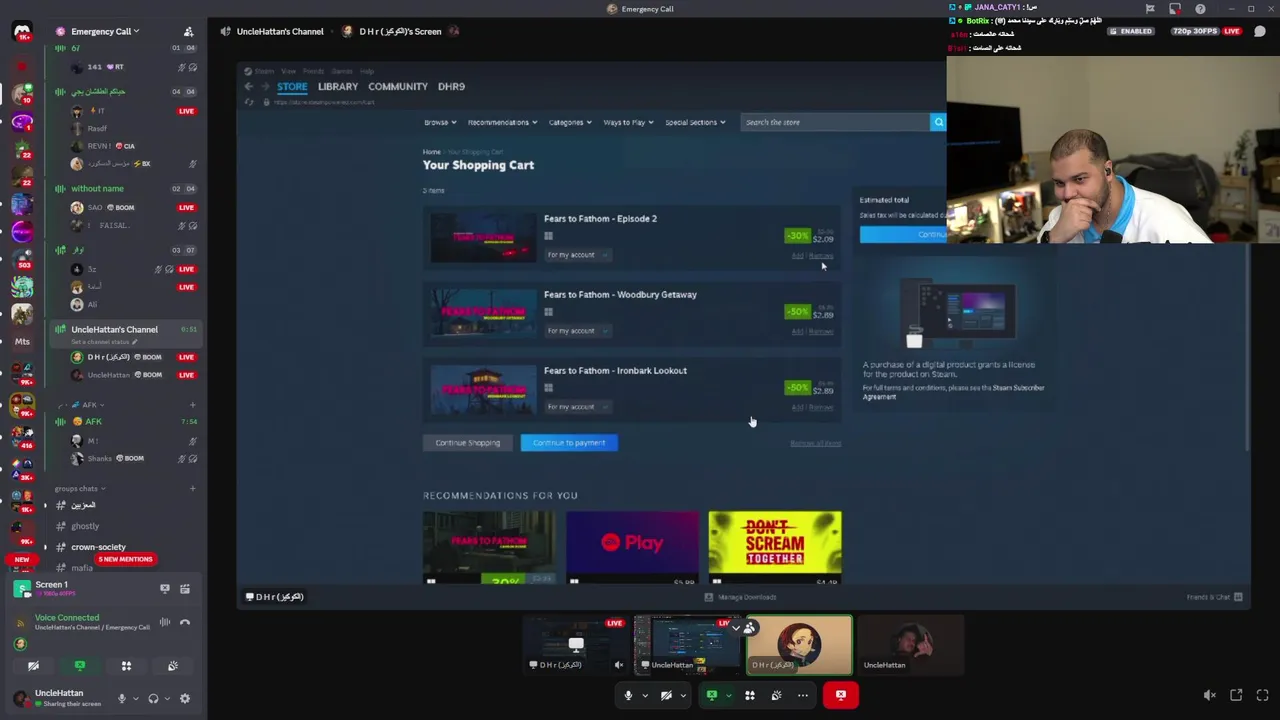Open Fears to Fathom - Ironbark Lookout title
Image resolution: width=1280 pixels, height=720 pixels.
pyautogui.click(x=615, y=371)
